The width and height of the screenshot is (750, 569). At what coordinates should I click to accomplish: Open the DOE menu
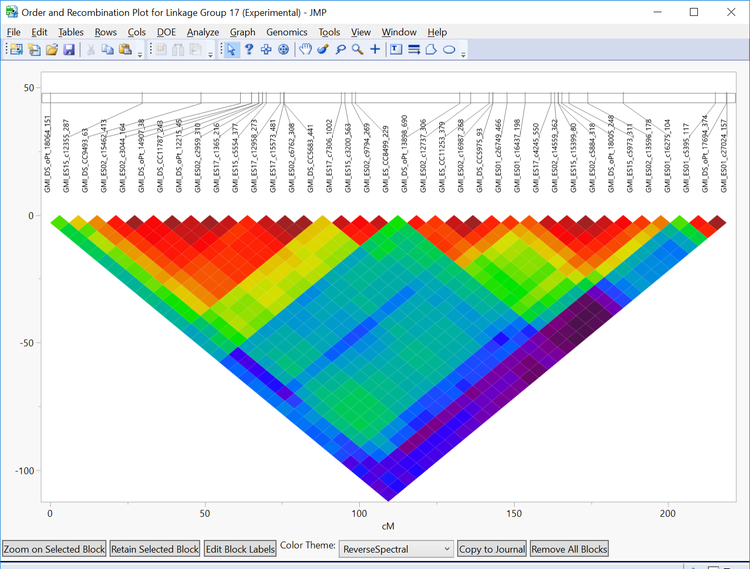(x=166, y=32)
